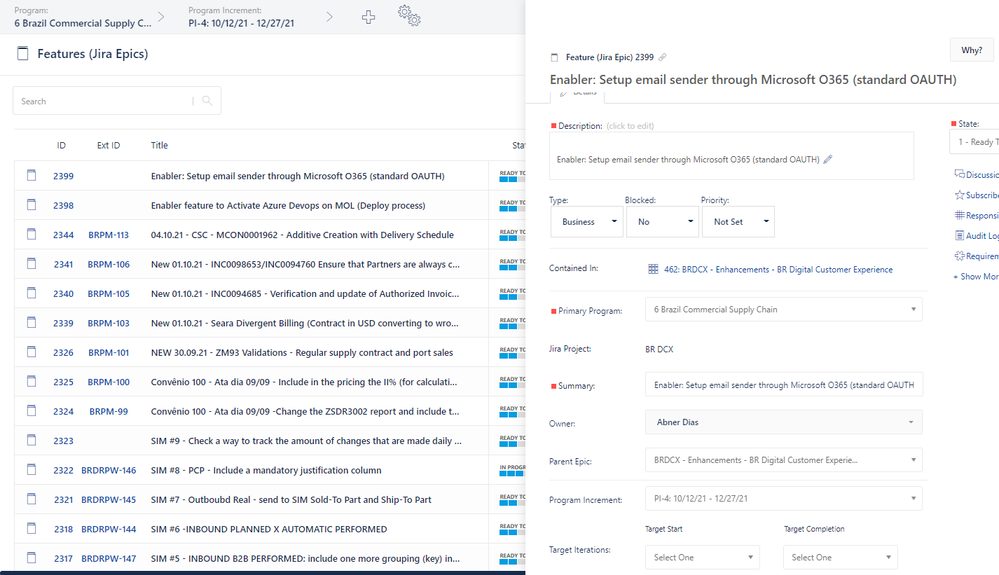Click the feature icon on row 2322
Viewport: 999px width, 575px height.
tap(31, 469)
